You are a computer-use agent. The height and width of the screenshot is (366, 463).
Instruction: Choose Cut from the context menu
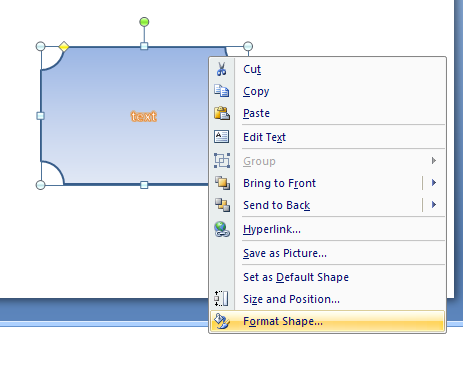point(327,69)
